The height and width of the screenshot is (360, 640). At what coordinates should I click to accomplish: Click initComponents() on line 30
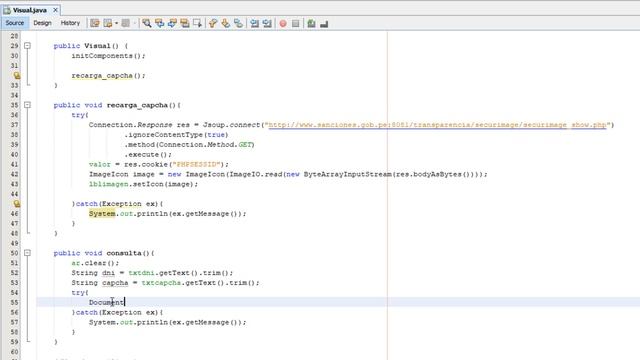pos(108,56)
